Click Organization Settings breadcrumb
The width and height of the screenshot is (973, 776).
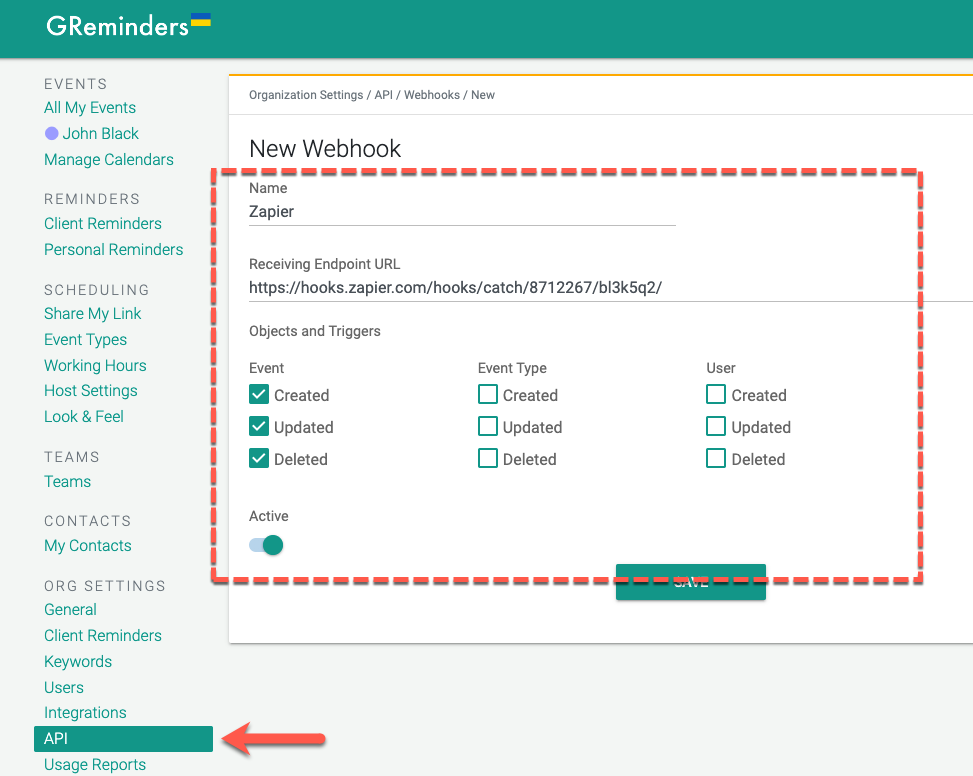point(306,95)
